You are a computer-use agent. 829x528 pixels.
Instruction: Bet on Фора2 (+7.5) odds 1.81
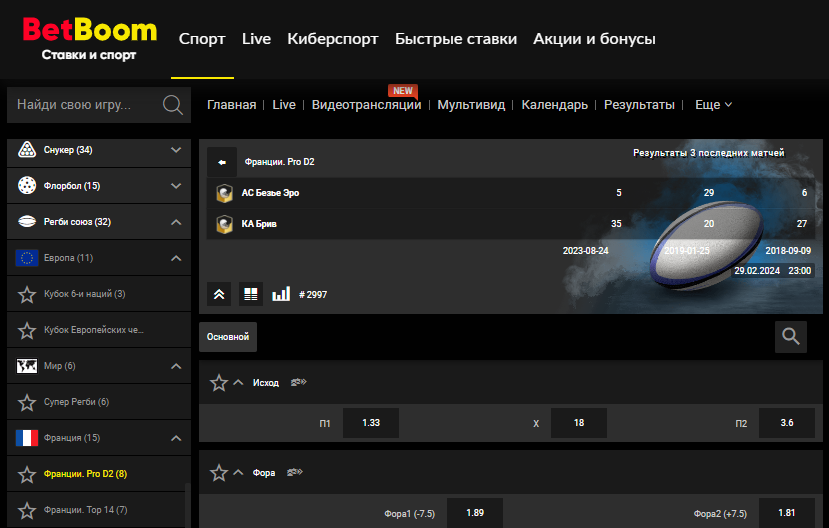787,513
